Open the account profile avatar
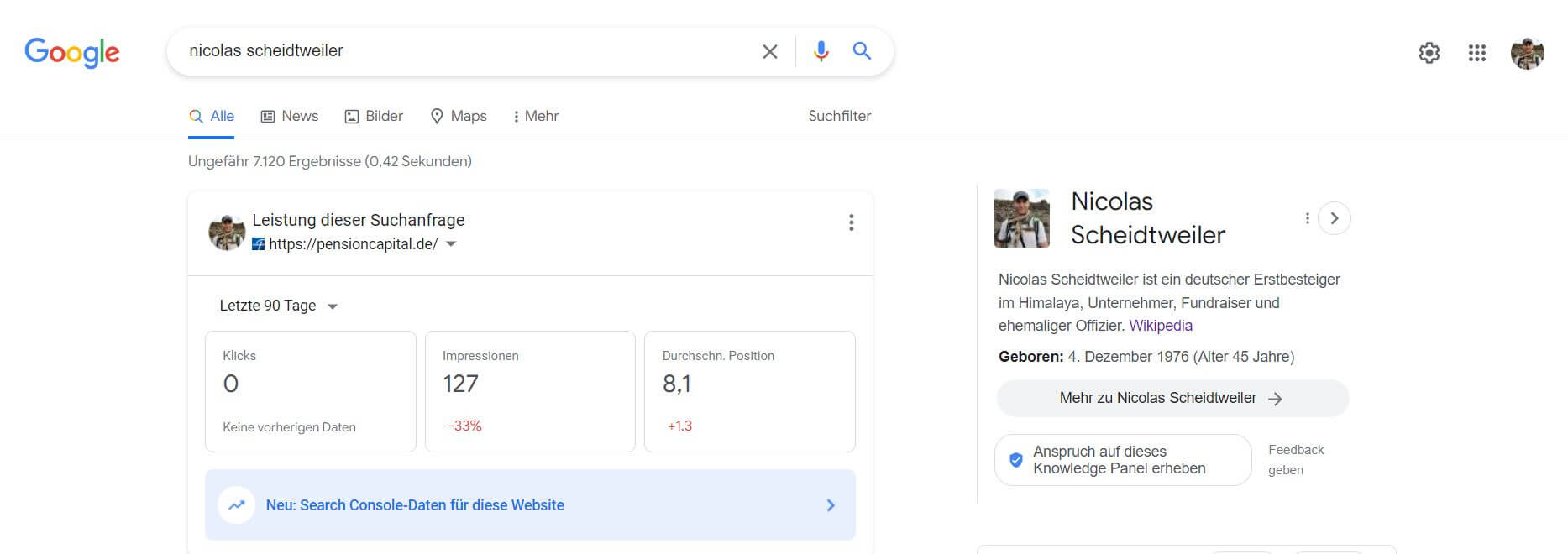 (1528, 53)
